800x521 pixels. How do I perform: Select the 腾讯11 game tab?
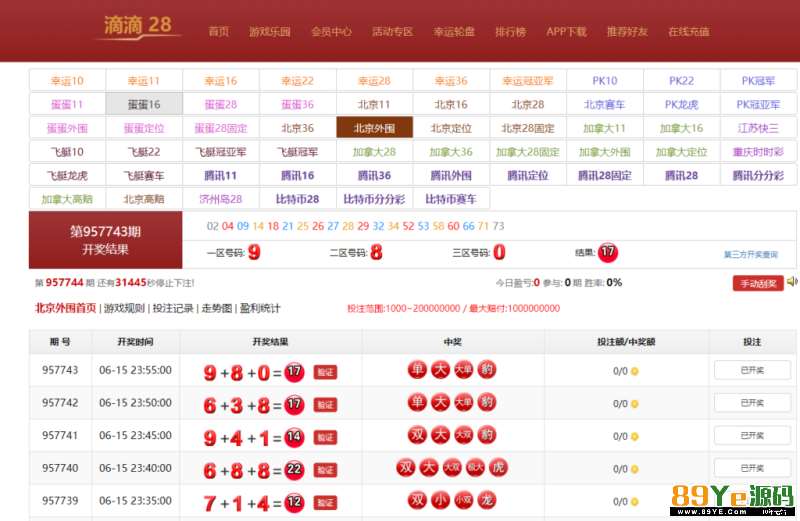[221, 176]
